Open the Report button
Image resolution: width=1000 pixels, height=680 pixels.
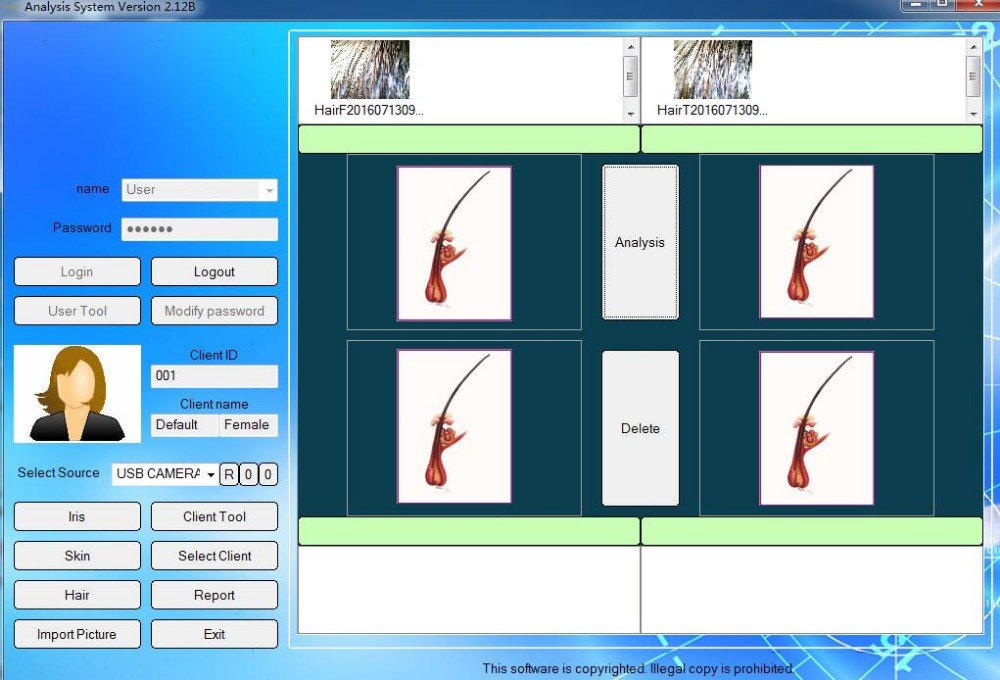(214, 595)
